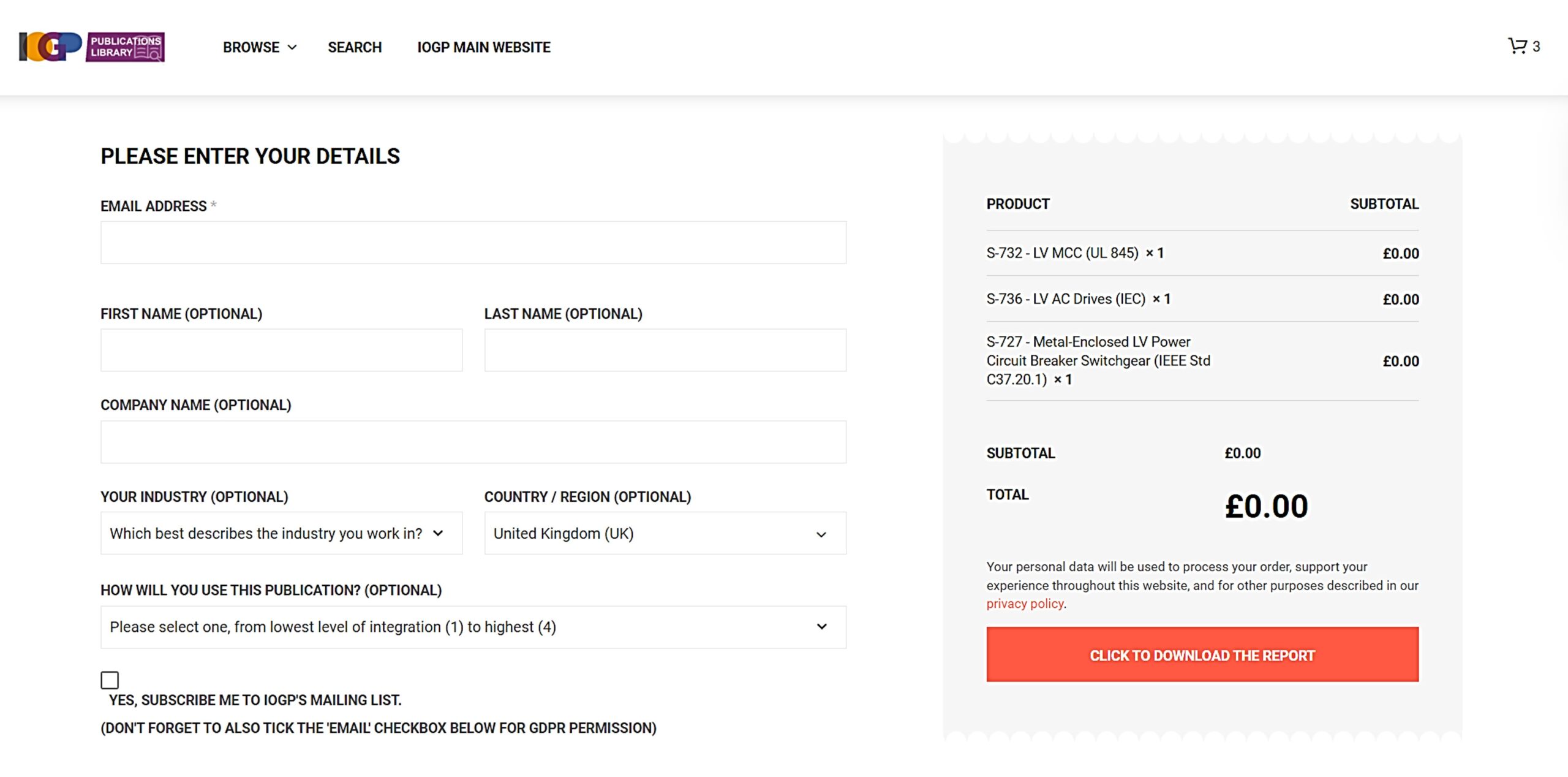1568x777 pixels.
Task: Open the Country / Region dropdown
Action: coord(665,533)
